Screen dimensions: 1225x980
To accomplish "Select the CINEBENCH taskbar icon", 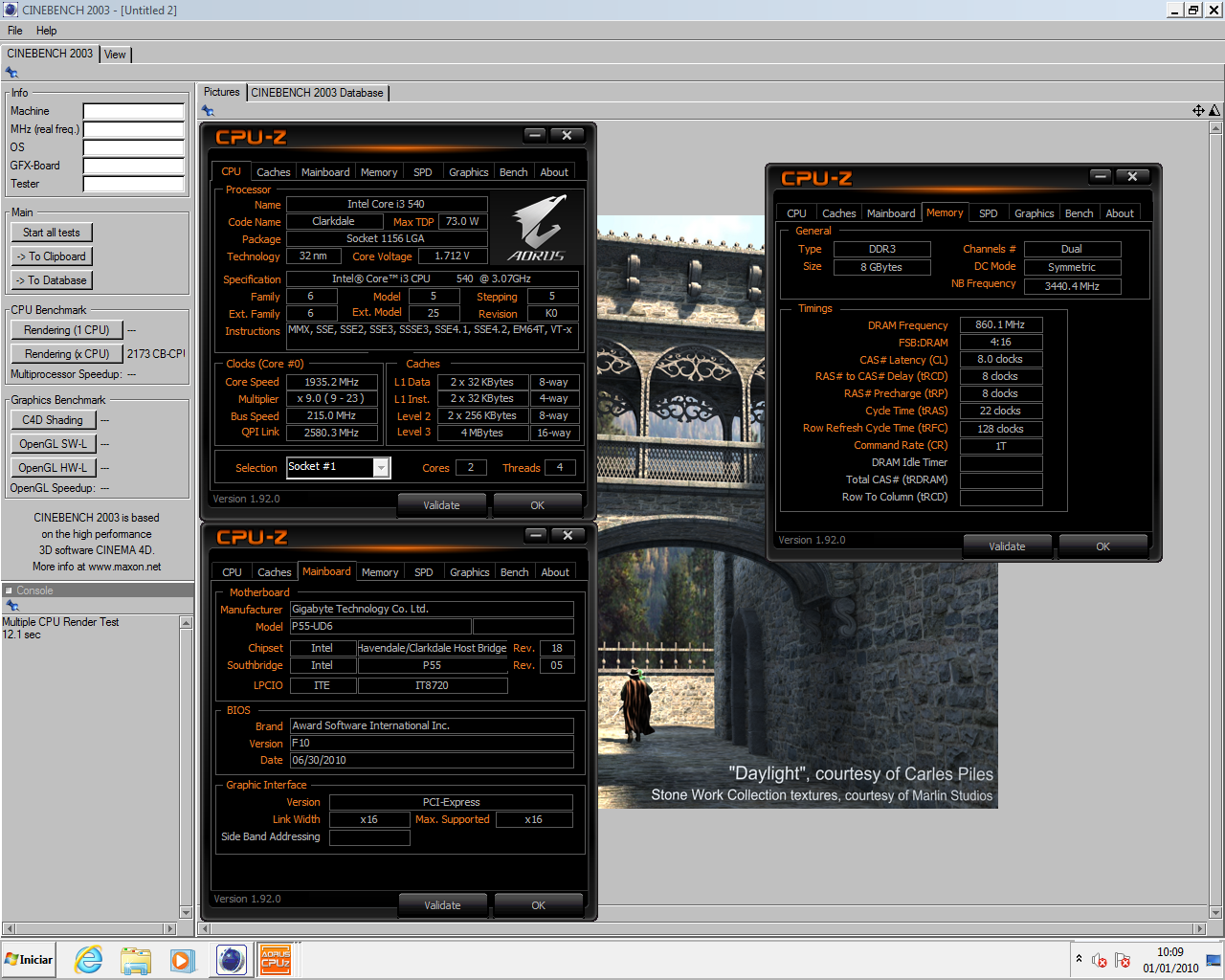I will pos(231,960).
